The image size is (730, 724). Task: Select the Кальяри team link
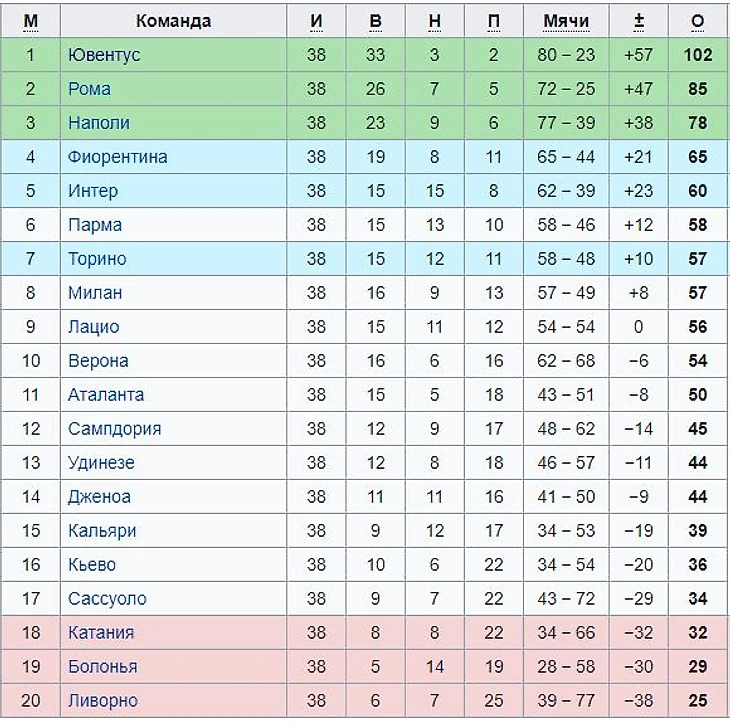tap(102, 531)
